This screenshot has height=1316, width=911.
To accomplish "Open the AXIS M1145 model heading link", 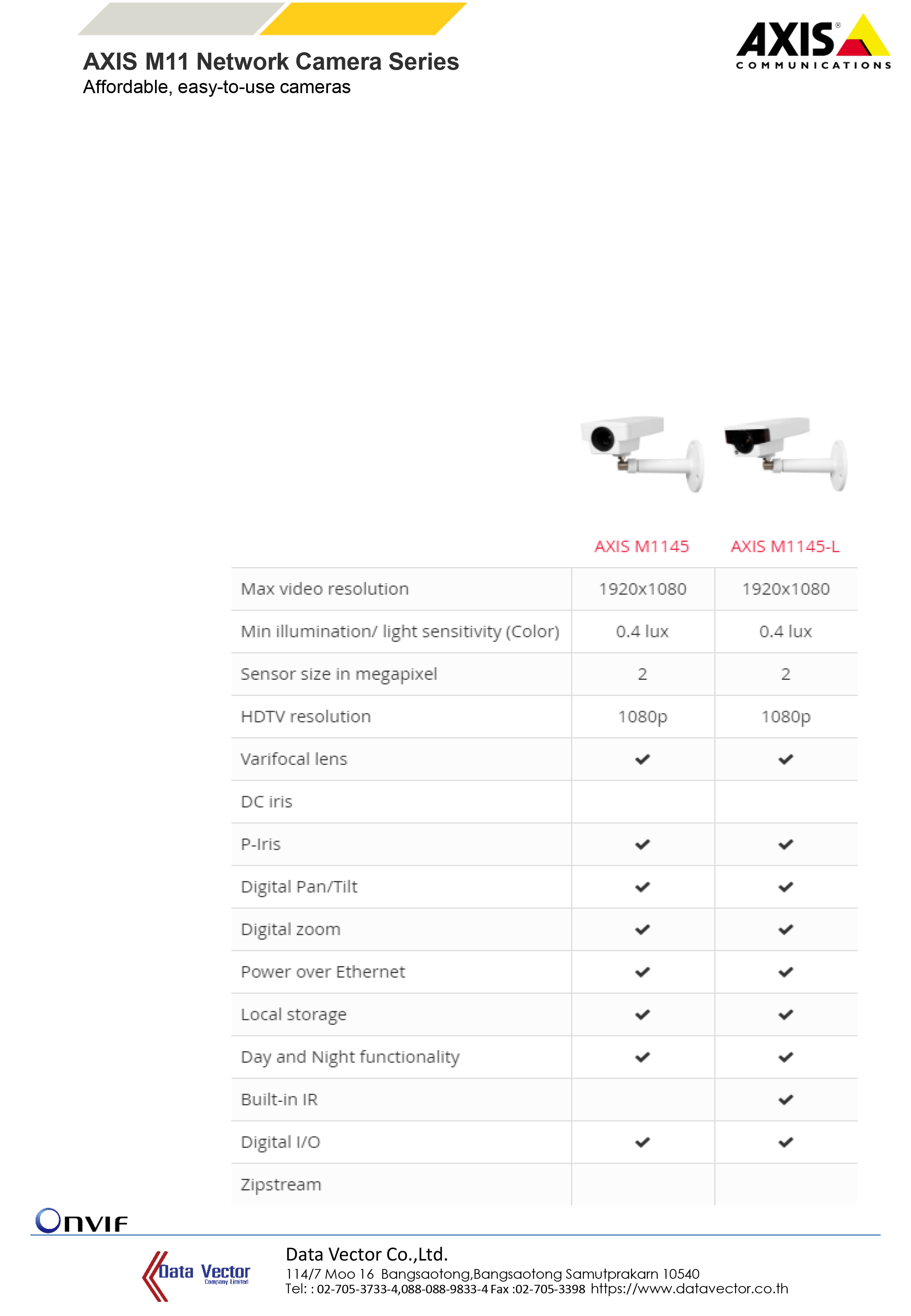I will [x=642, y=546].
